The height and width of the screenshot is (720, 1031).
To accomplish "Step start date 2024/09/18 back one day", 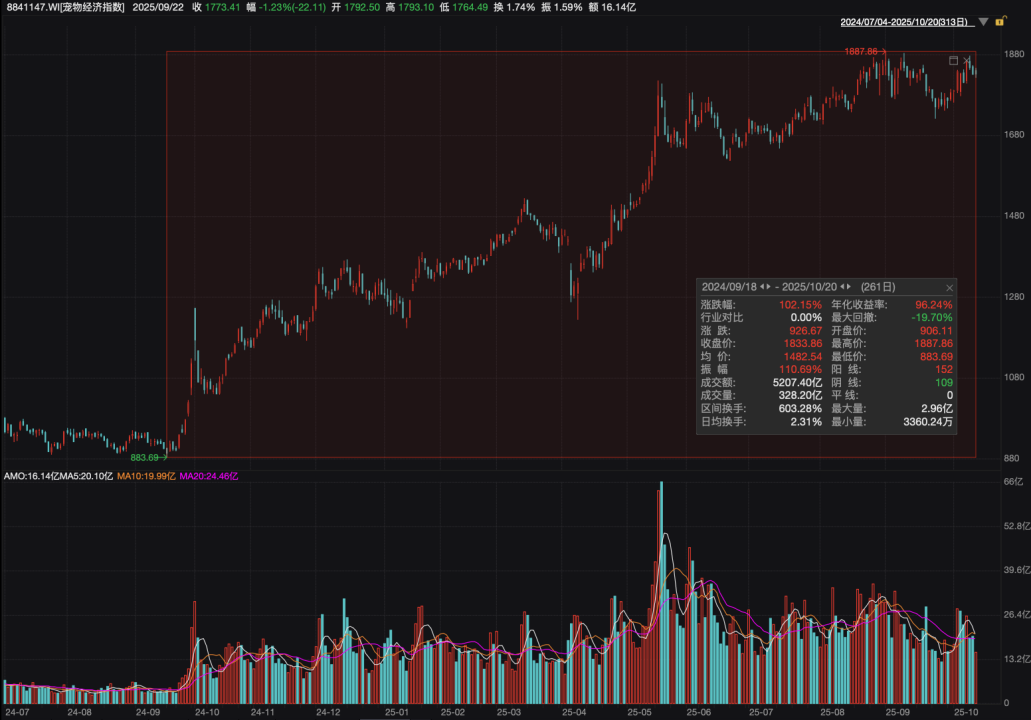I will point(762,287).
